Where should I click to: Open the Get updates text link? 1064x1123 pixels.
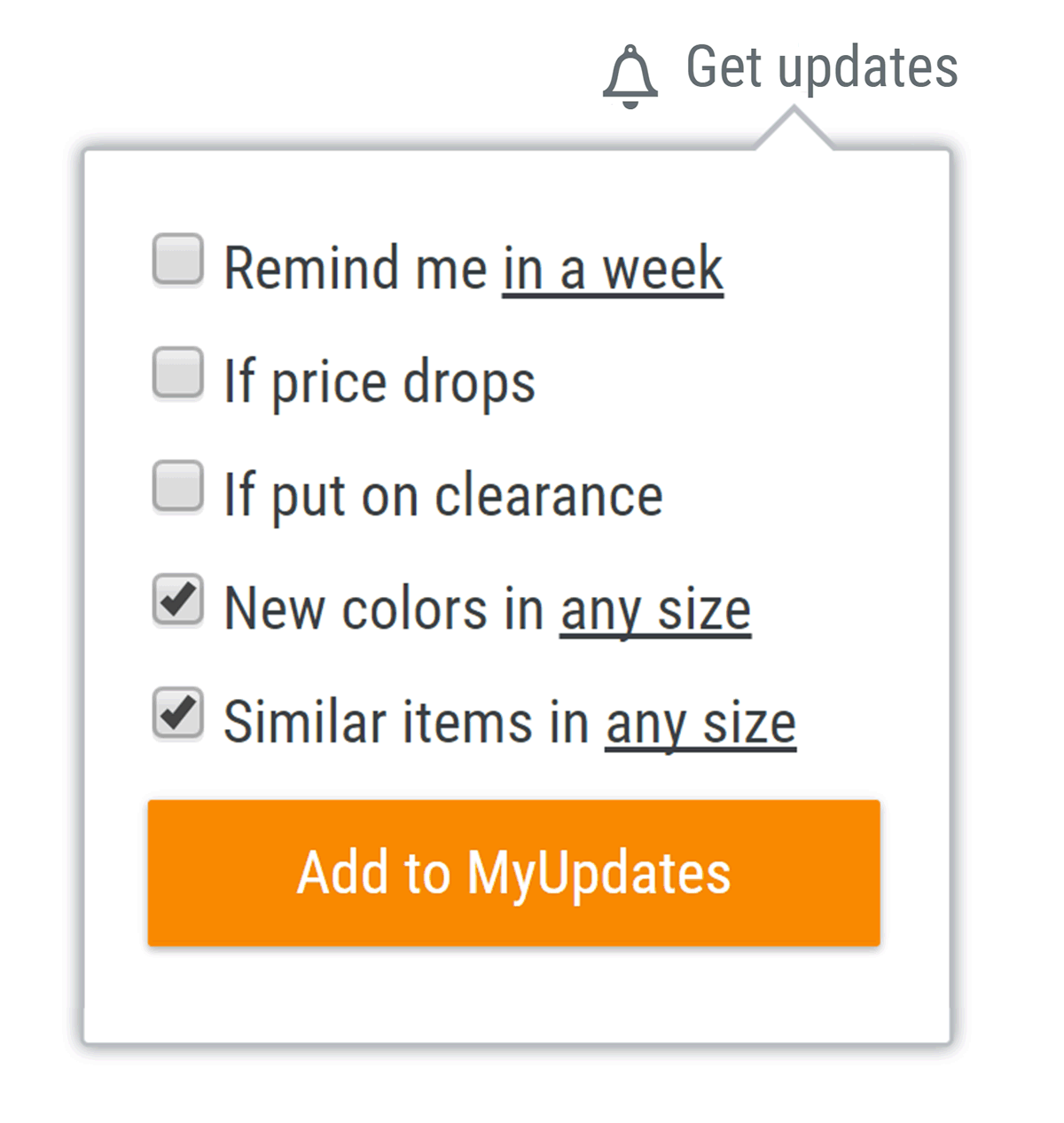(x=822, y=67)
